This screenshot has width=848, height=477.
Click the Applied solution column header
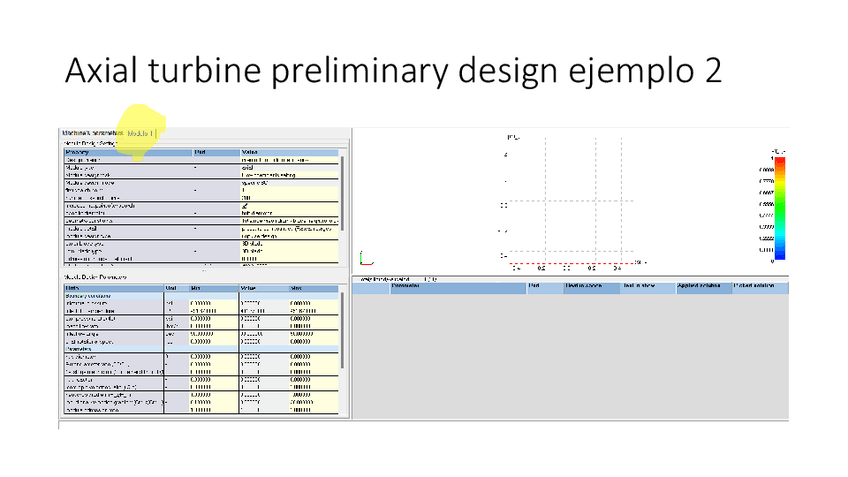[x=700, y=286]
